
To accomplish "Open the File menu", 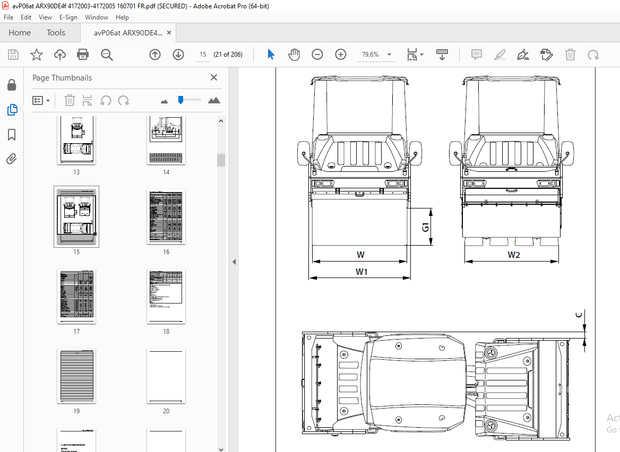I will pyautogui.click(x=8, y=17).
